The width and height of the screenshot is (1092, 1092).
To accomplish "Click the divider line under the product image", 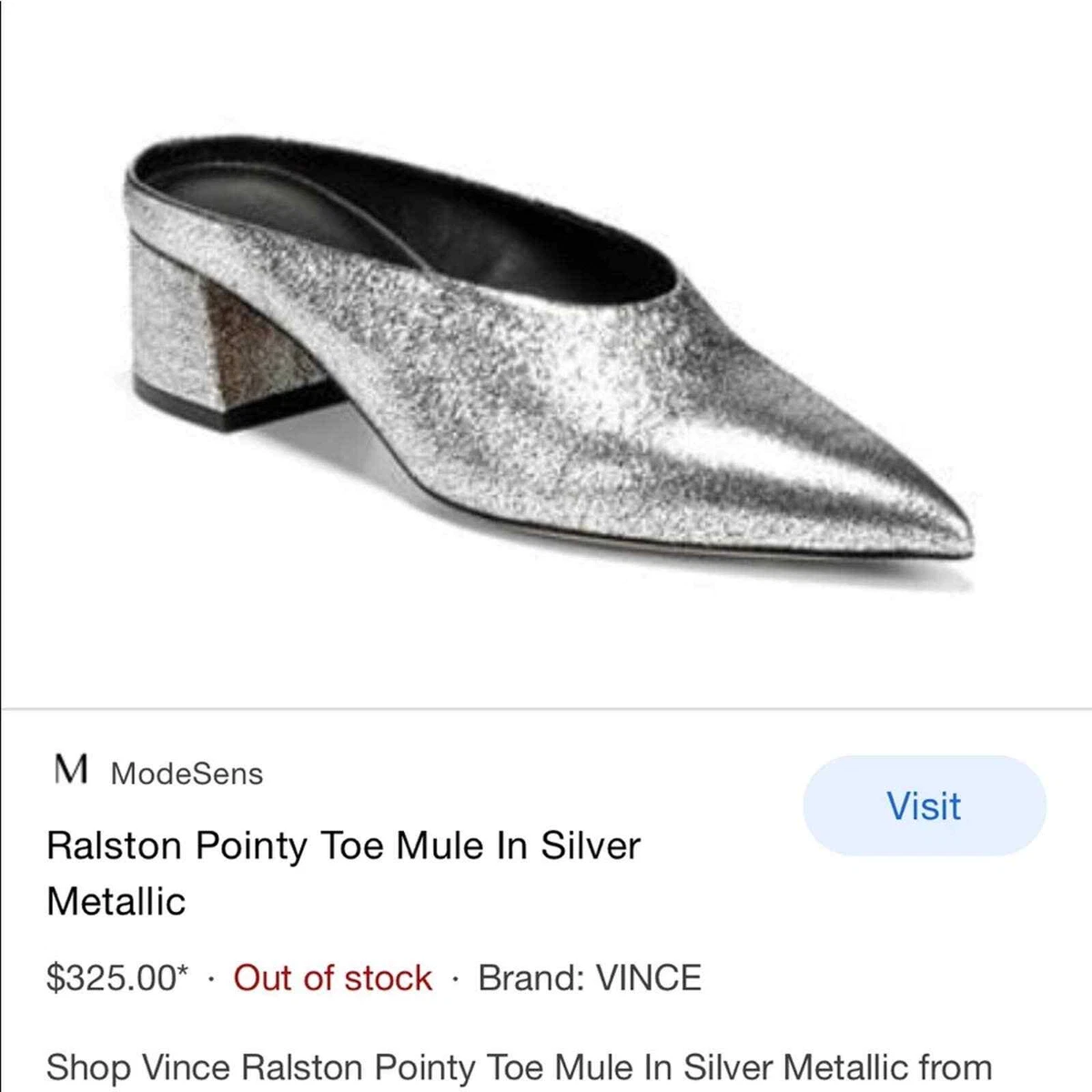I will [546, 707].
